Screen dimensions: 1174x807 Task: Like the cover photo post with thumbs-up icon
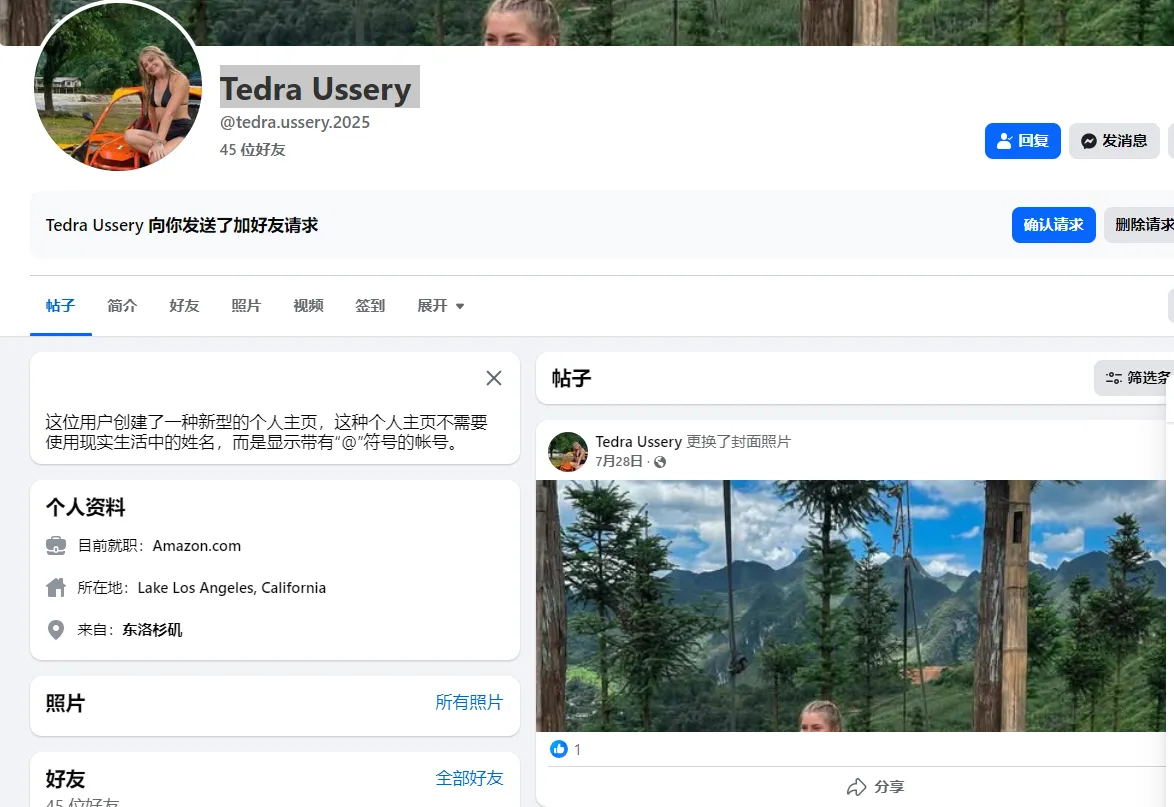coord(558,748)
